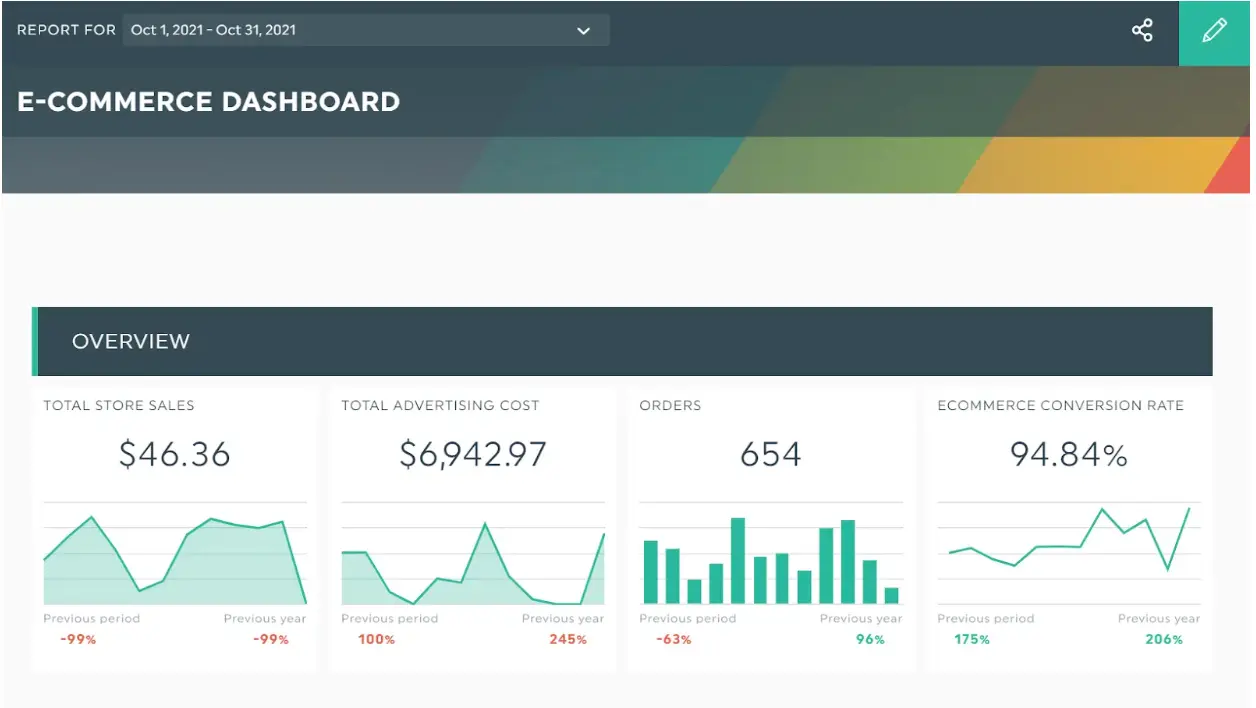This screenshot has height=708, width=1256.
Task: Open the edit pencil tool
Action: (1213, 31)
